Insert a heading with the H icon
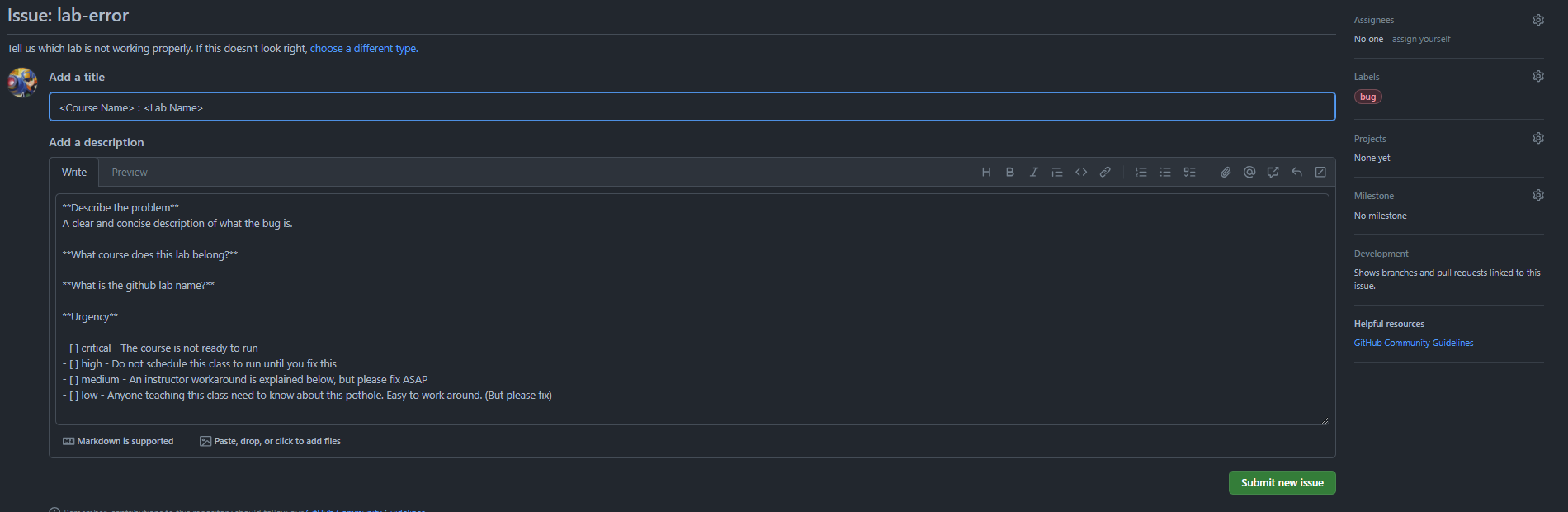This screenshot has width=1568, height=512. coord(986,173)
